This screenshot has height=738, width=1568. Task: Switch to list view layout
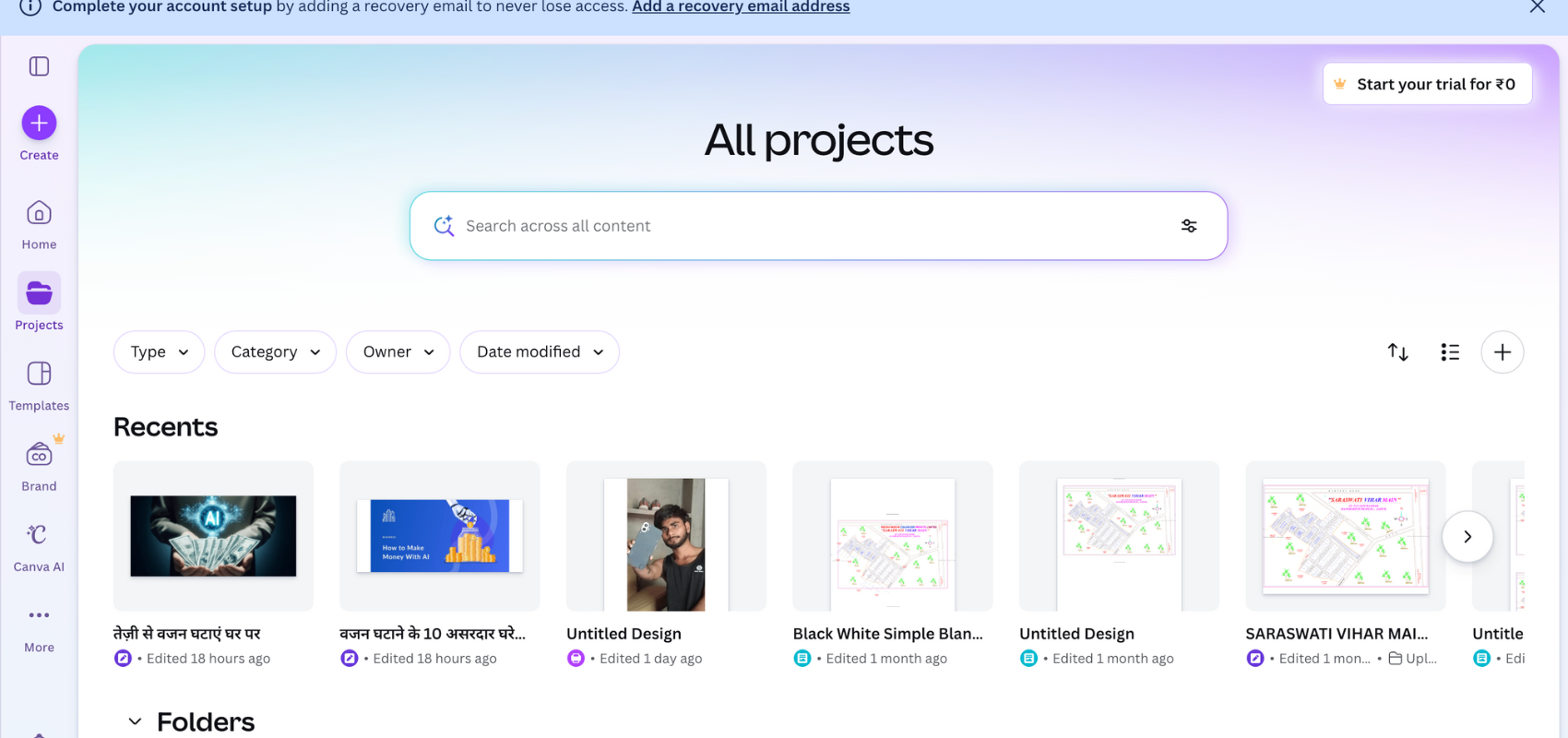click(x=1449, y=352)
